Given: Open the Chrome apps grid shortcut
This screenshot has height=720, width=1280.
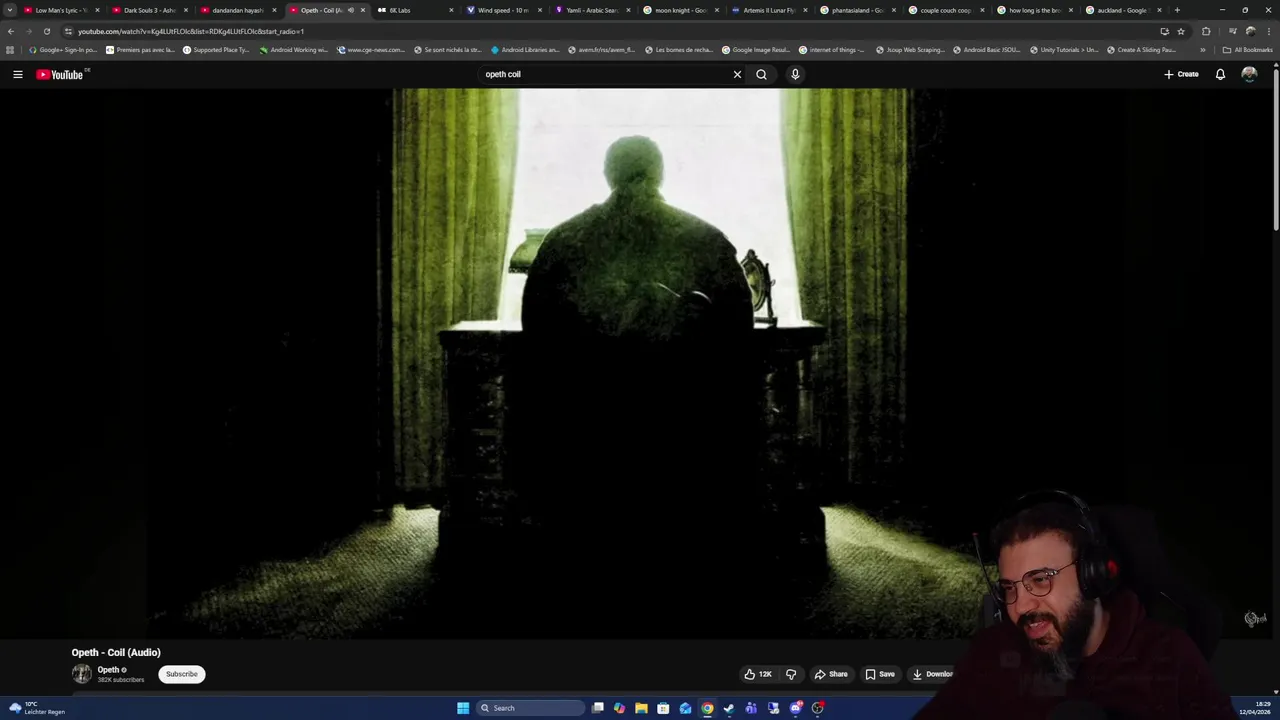Looking at the screenshot, I should click(10, 49).
